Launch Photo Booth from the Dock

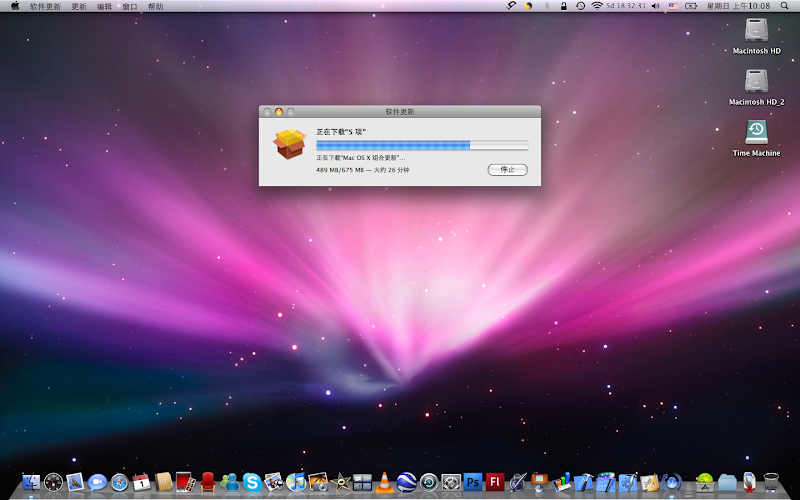(186, 482)
